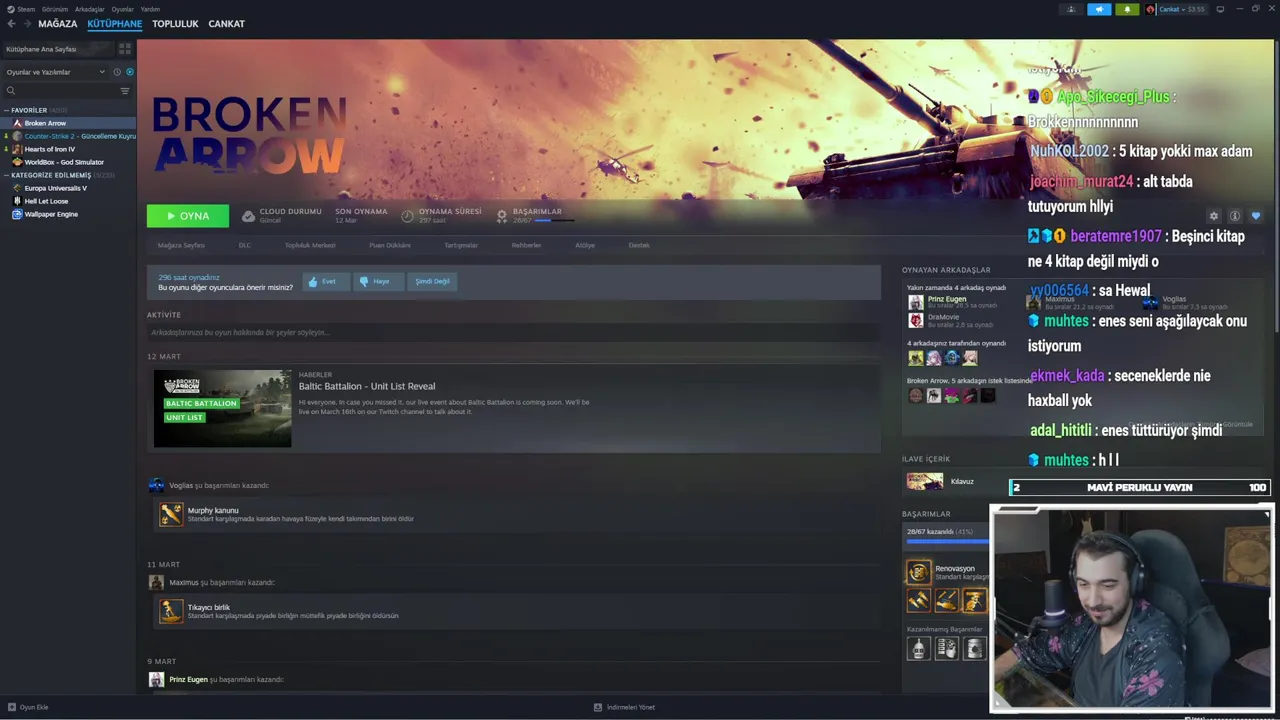The image size is (1280, 720).
Task: Click the Başarımlar gear icon
Action: coord(502,215)
